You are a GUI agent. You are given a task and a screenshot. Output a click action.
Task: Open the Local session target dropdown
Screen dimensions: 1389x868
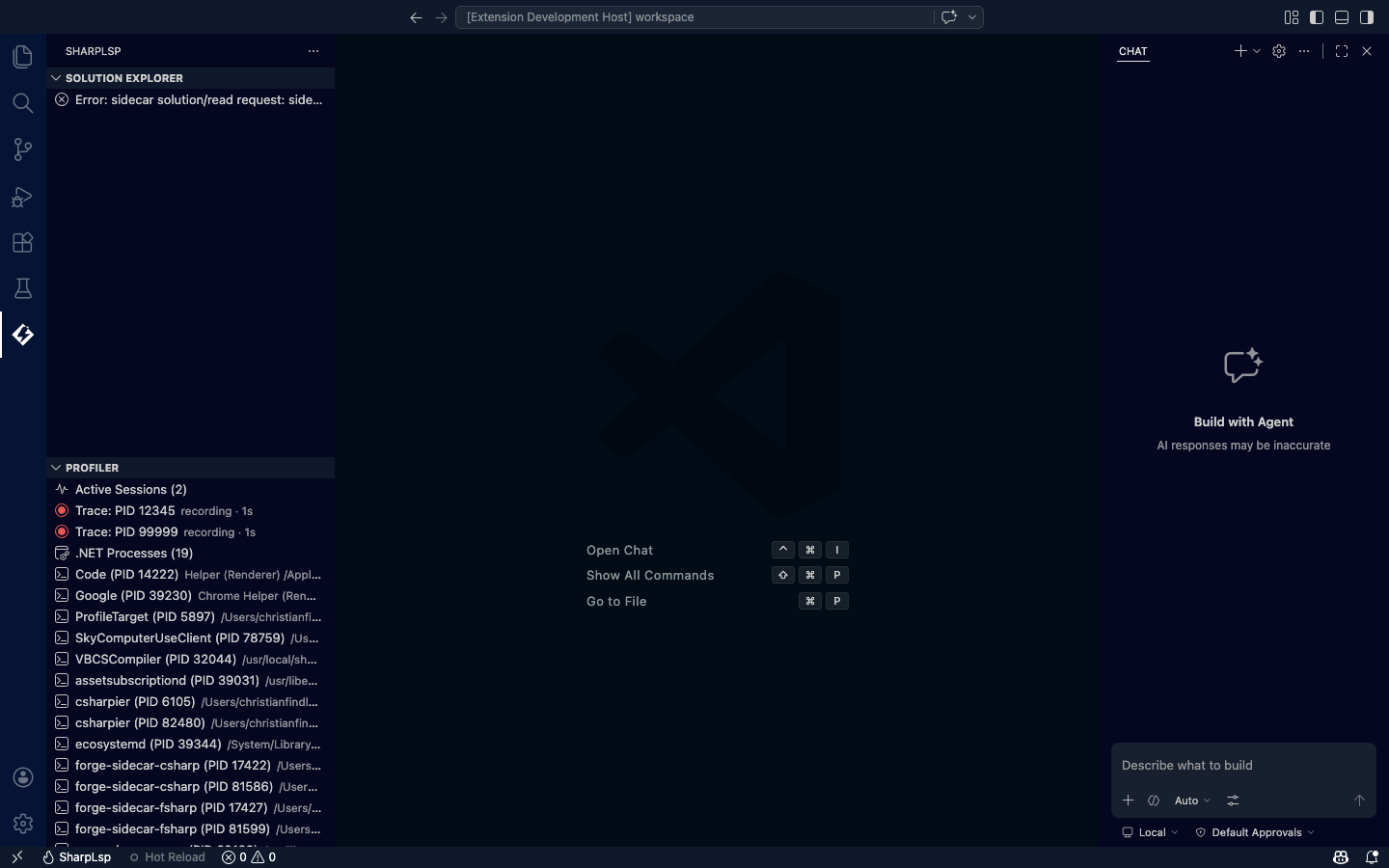point(1150,832)
